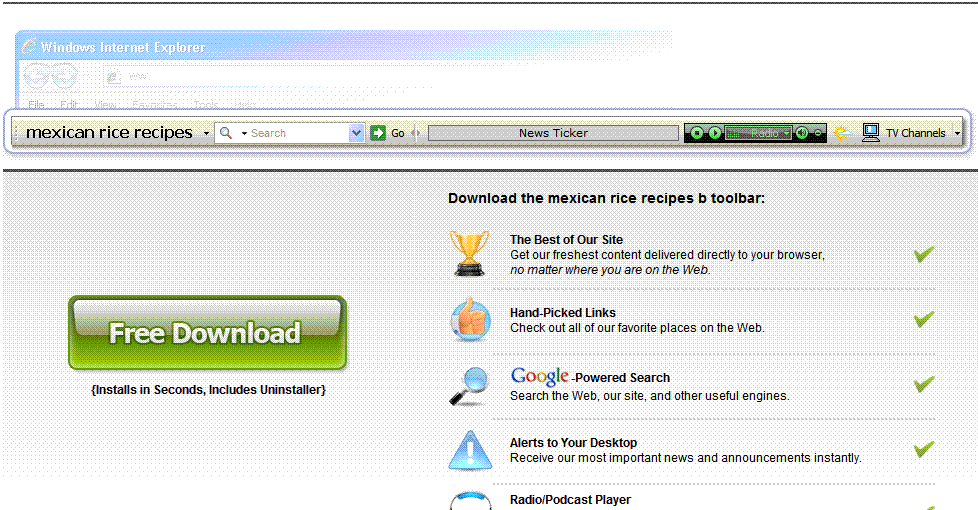The height and width of the screenshot is (510, 978).
Task: Click checkmark beside The Best of Our Site
Action: click(924, 254)
